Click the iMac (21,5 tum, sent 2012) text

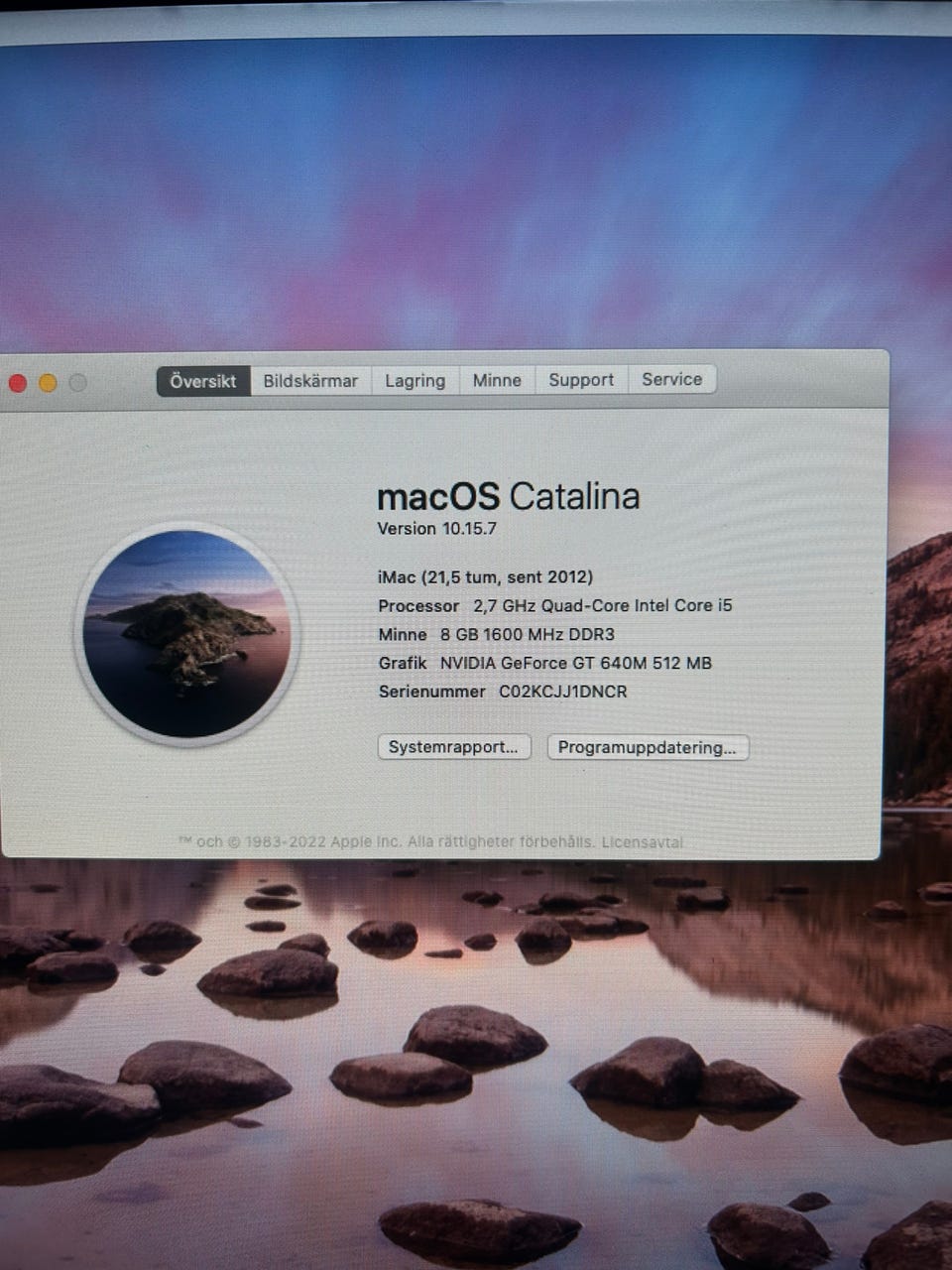485,577
